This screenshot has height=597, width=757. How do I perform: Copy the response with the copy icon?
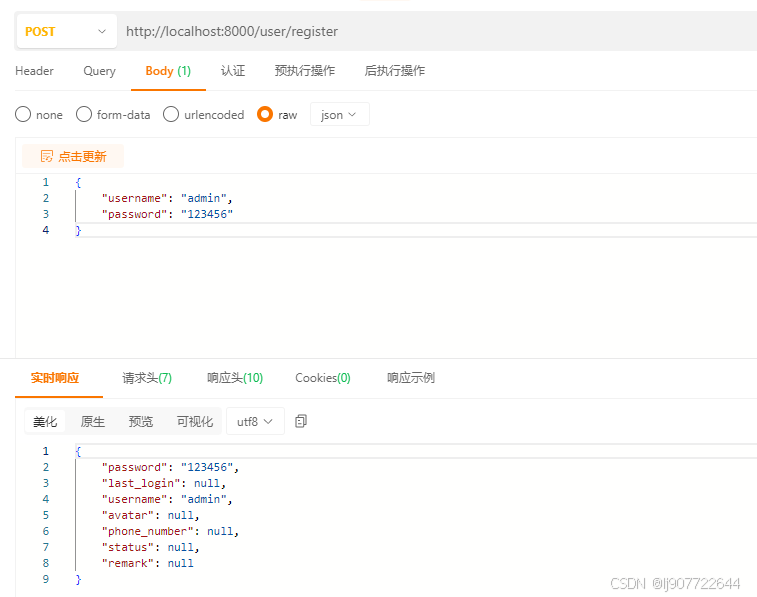pyautogui.click(x=301, y=421)
